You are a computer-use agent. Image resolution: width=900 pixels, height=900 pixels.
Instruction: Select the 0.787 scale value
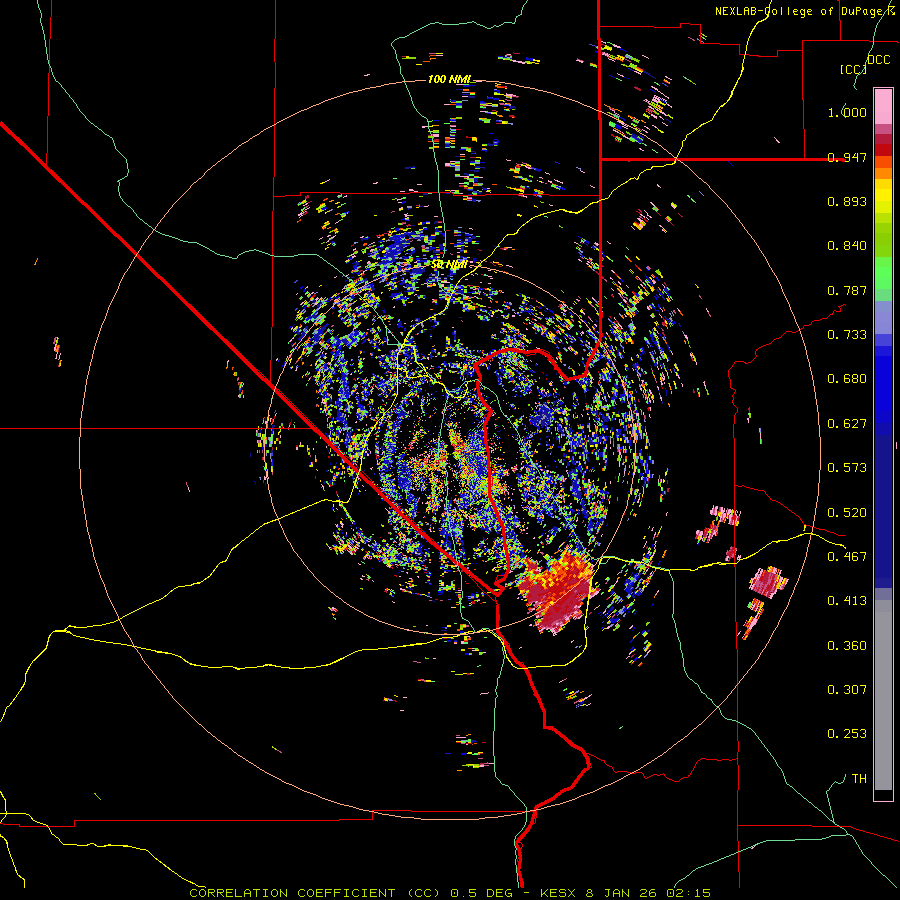pyautogui.click(x=847, y=290)
